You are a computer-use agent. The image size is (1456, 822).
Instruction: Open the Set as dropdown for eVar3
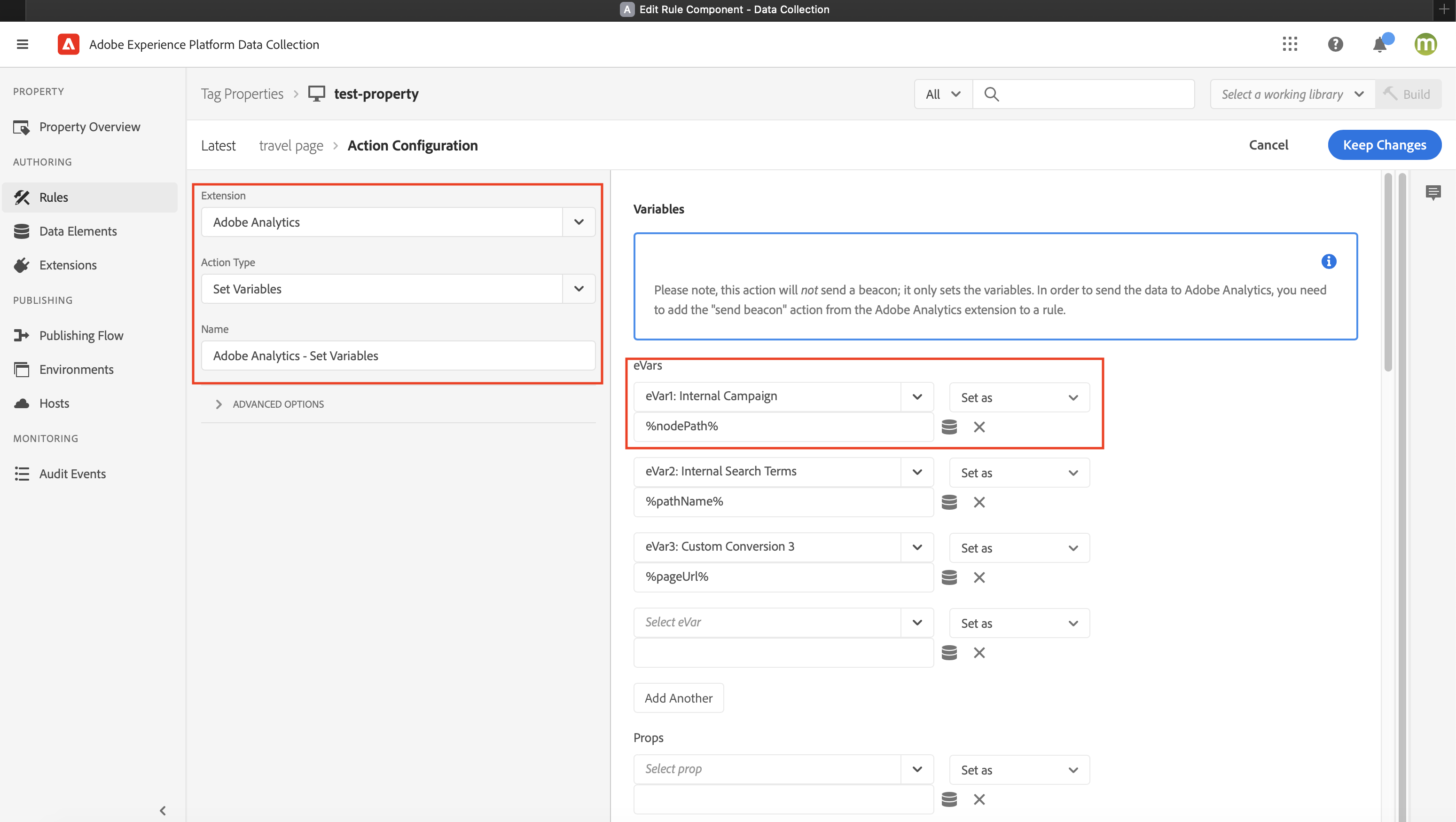1019,548
